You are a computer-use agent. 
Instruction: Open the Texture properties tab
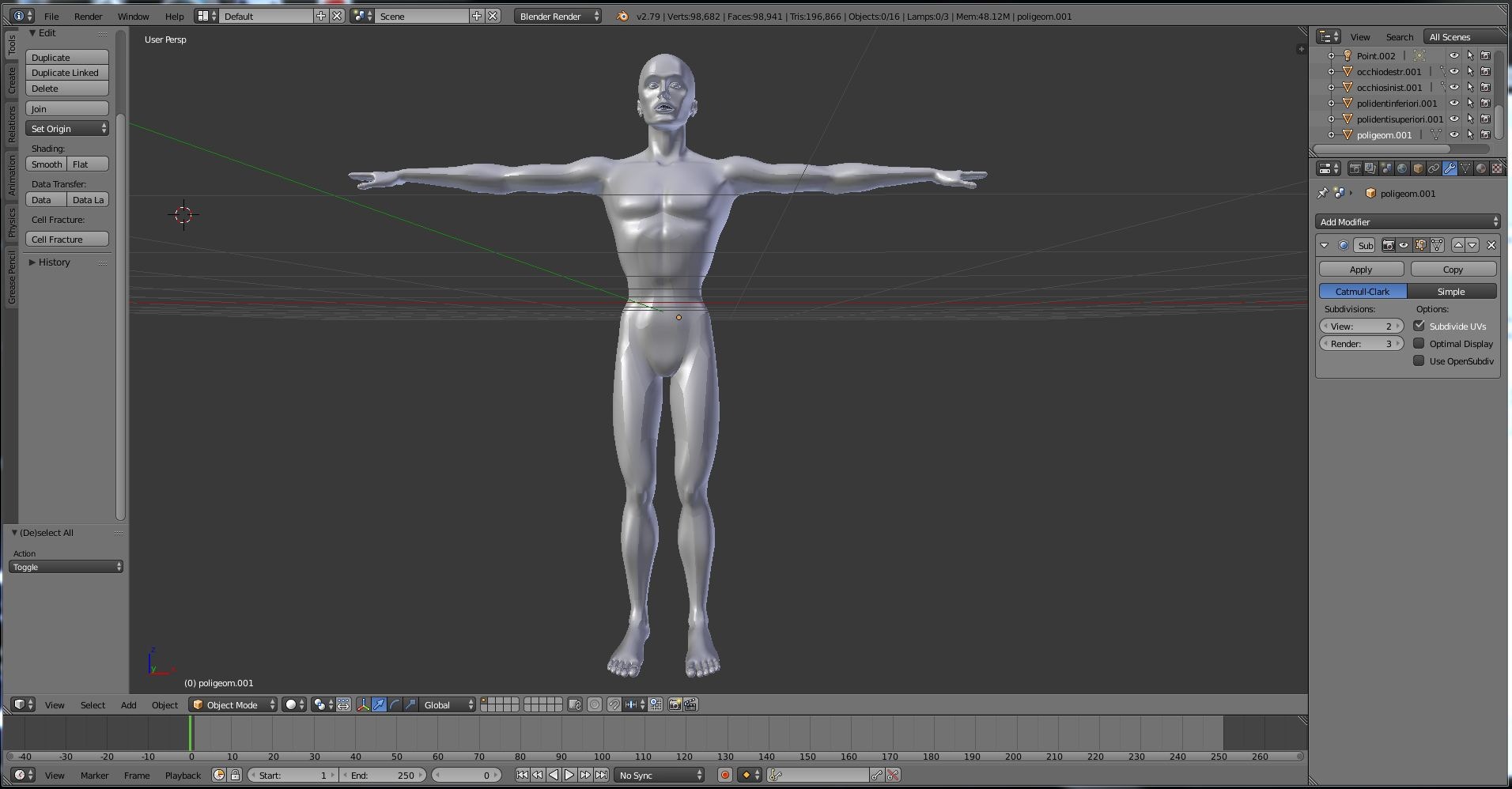click(1497, 168)
